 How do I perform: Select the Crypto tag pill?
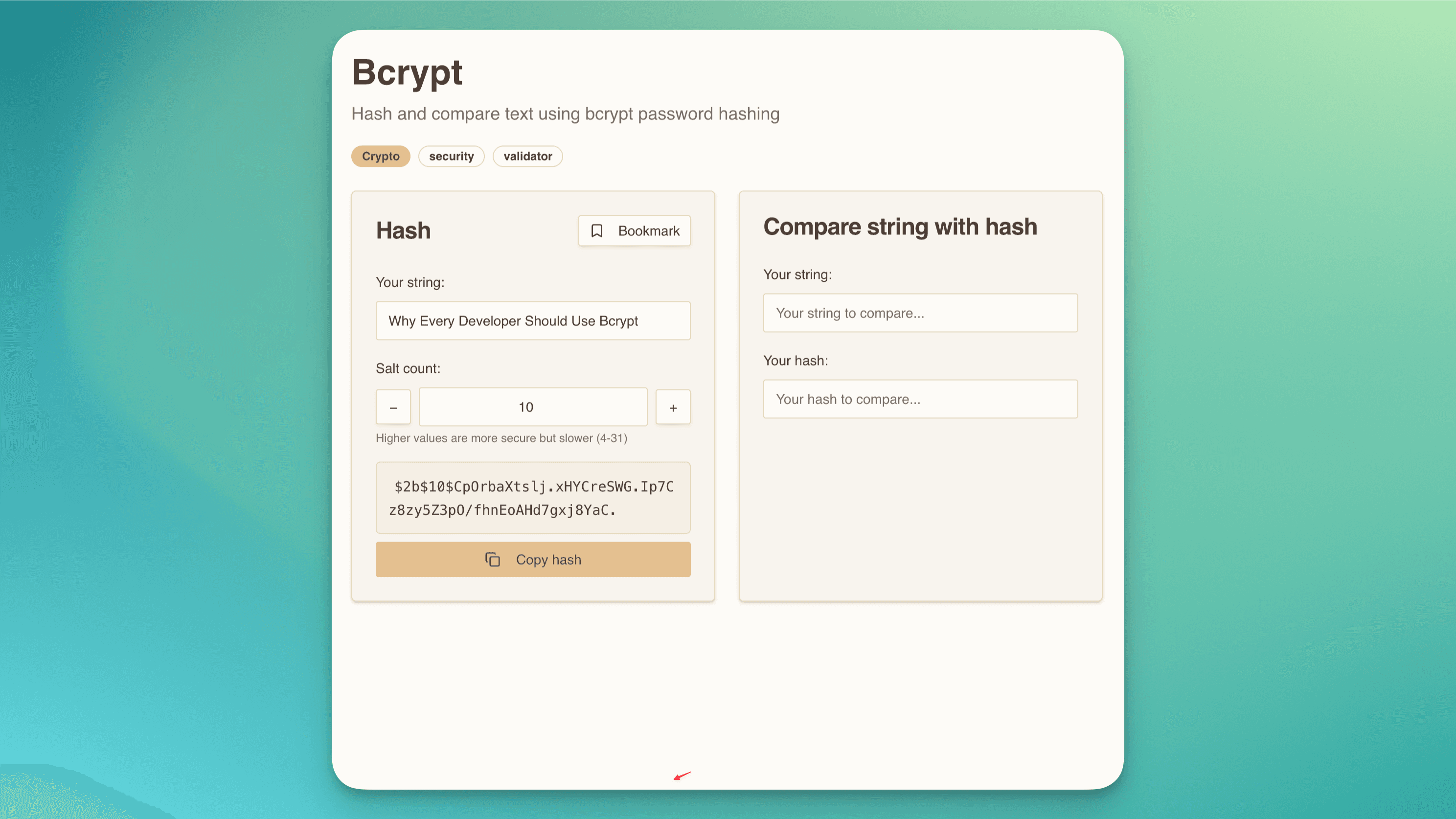click(381, 156)
